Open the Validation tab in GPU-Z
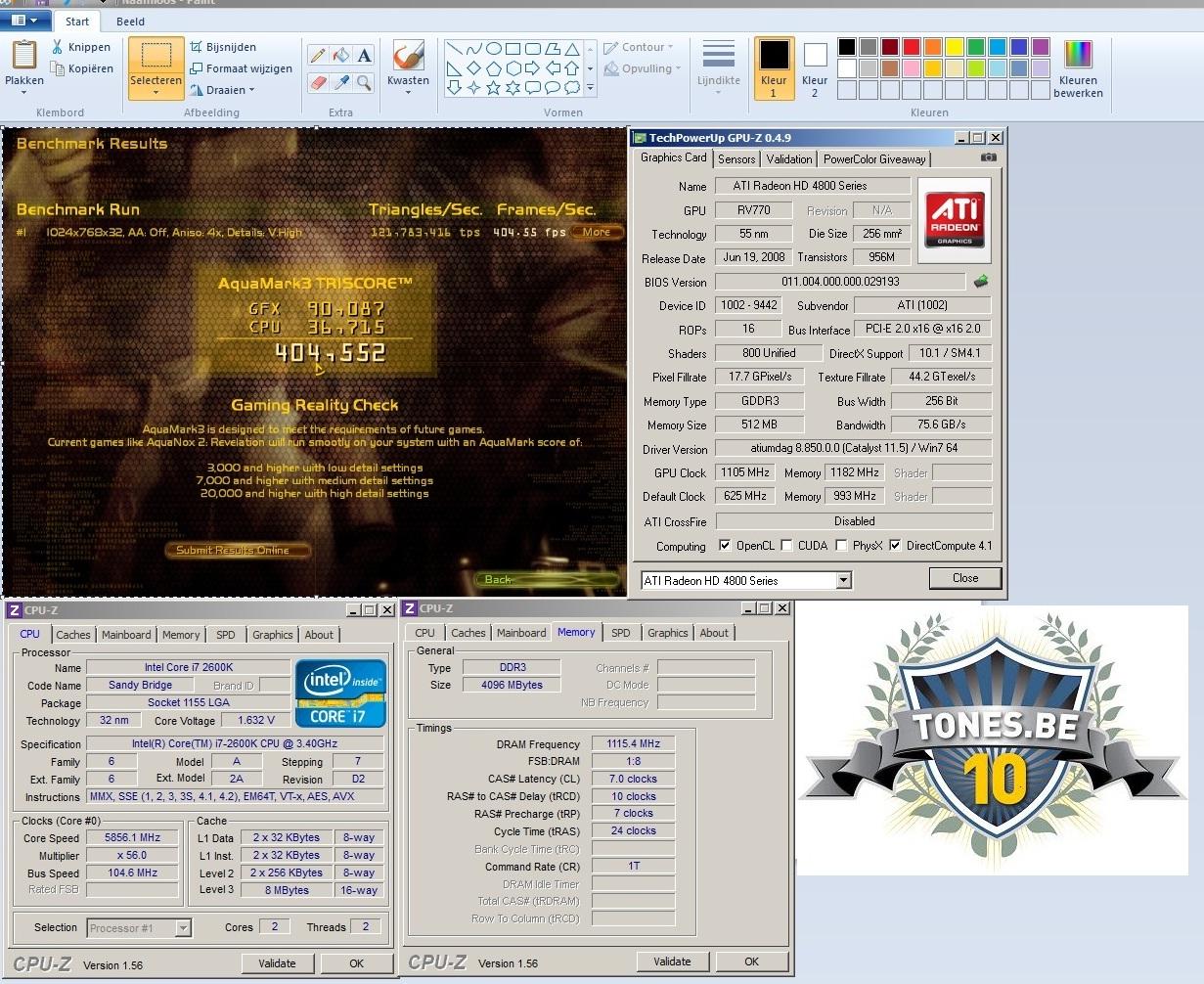This screenshot has height=984, width=1204. [x=789, y=159]
